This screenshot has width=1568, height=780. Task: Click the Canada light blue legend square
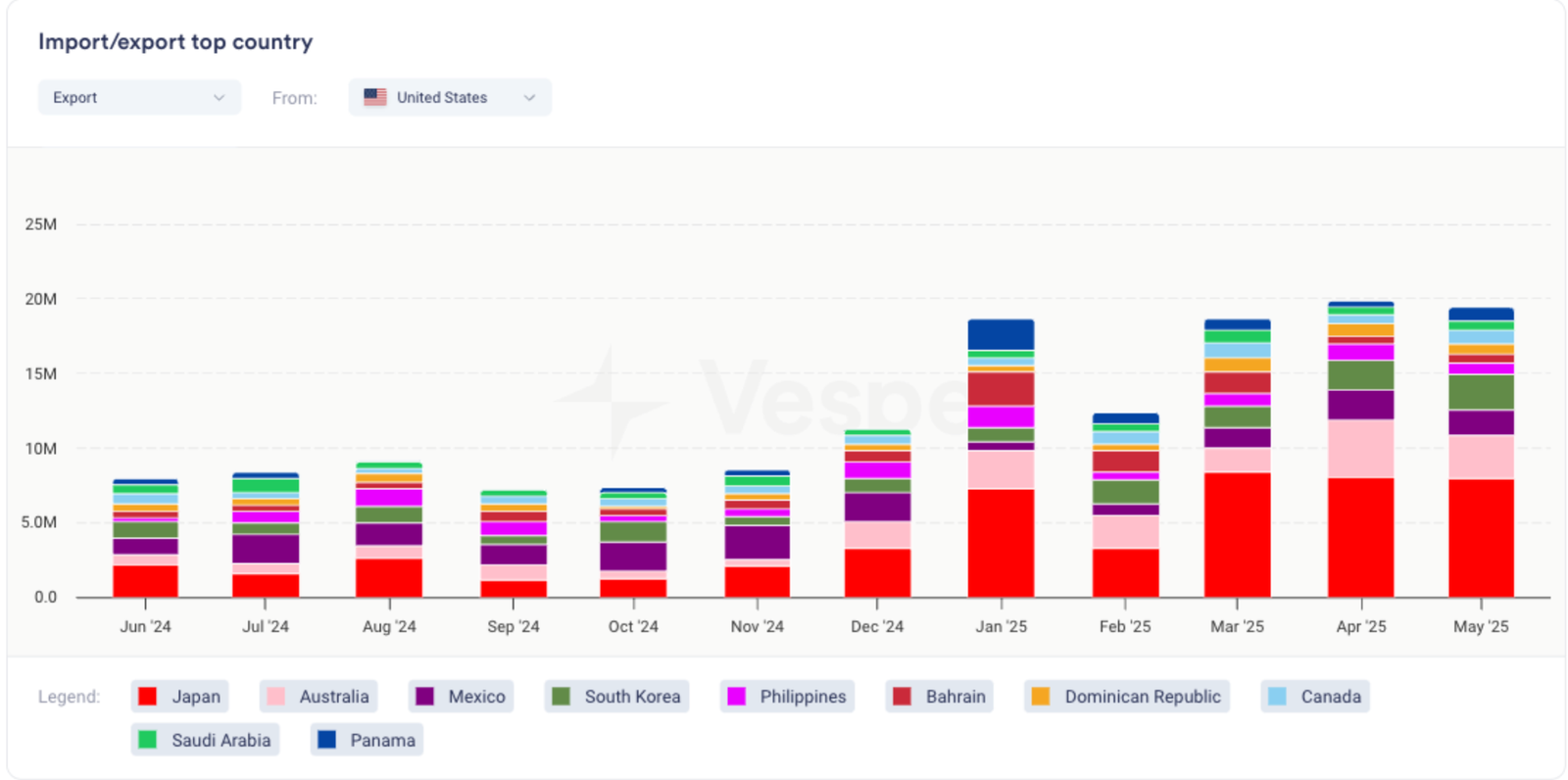click(x=1277, y=697)
